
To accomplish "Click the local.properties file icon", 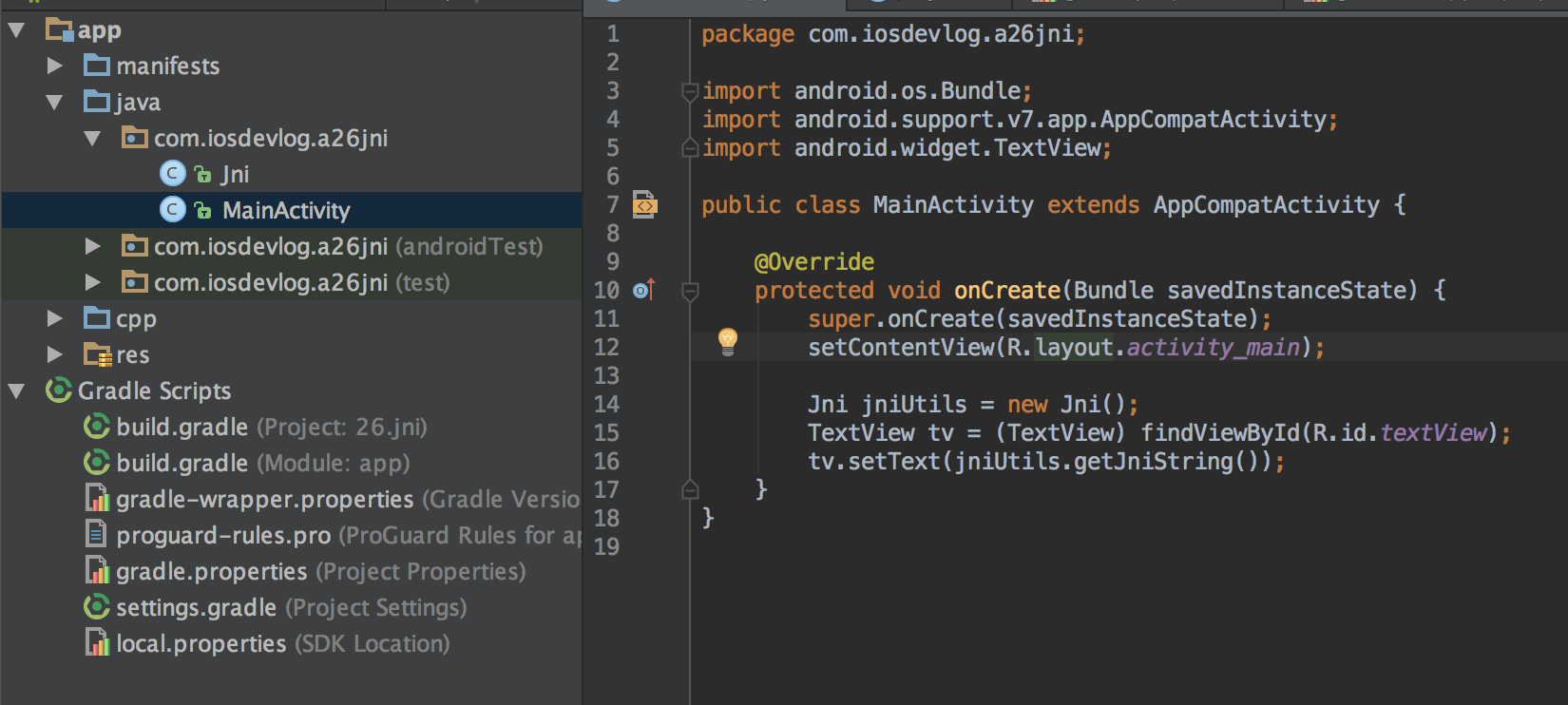I will coord(97,643).
